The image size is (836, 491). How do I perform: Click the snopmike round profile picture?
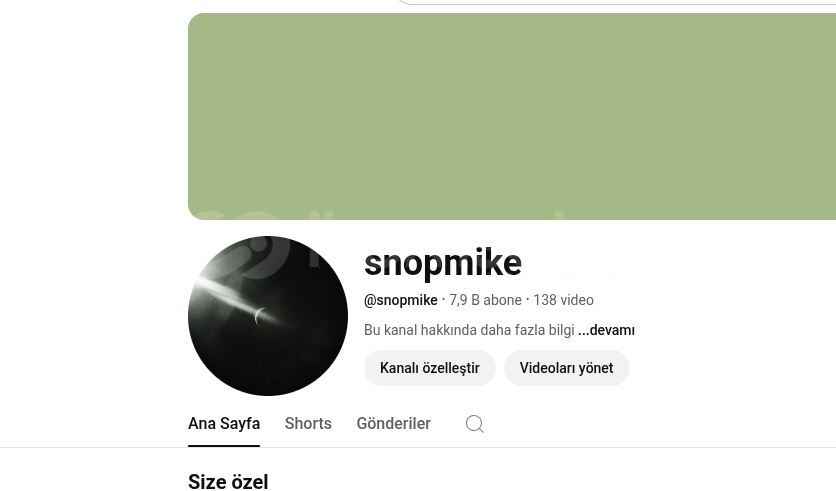click(x=268, y=316)
